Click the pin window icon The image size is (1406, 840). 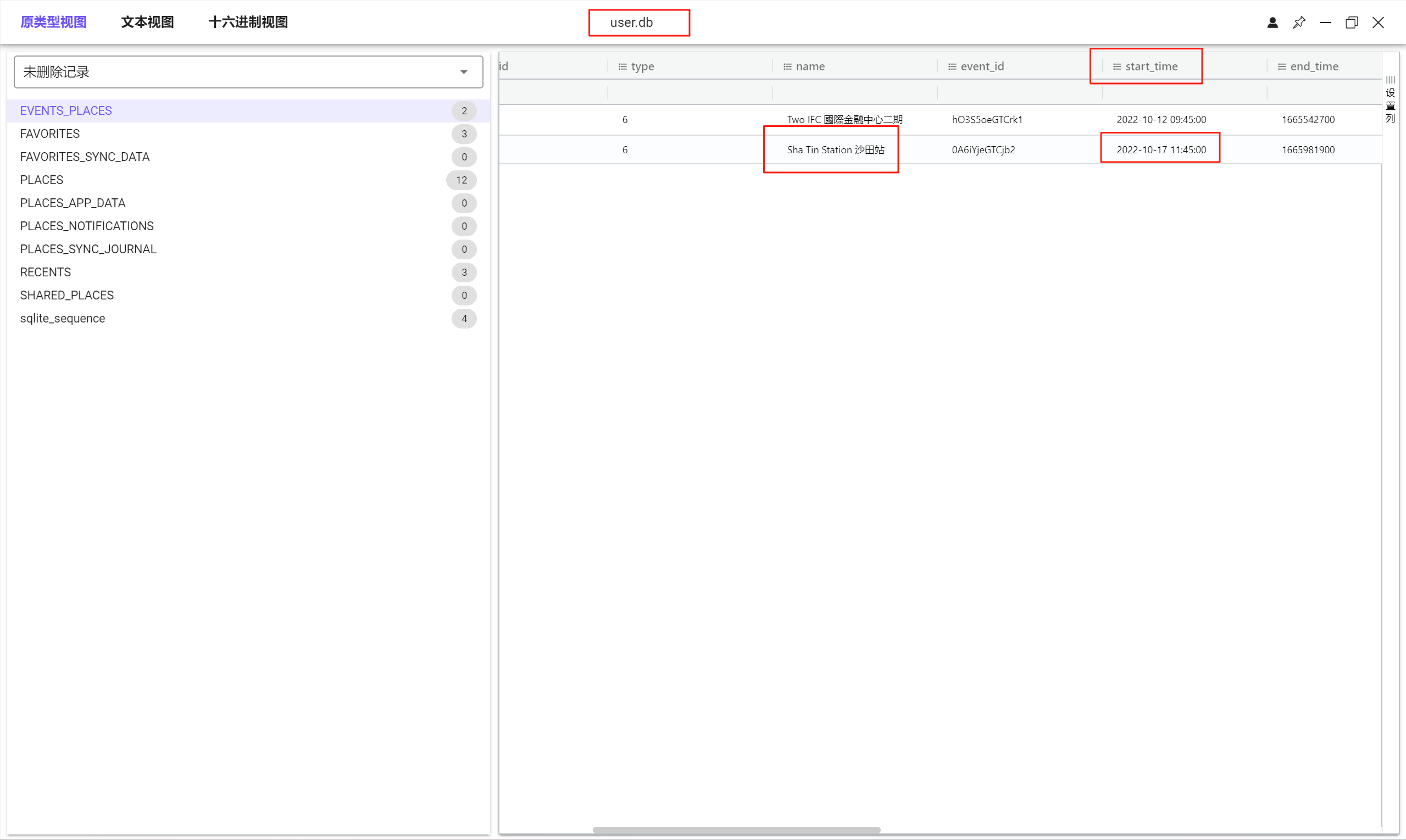[x=1298, y=23]
